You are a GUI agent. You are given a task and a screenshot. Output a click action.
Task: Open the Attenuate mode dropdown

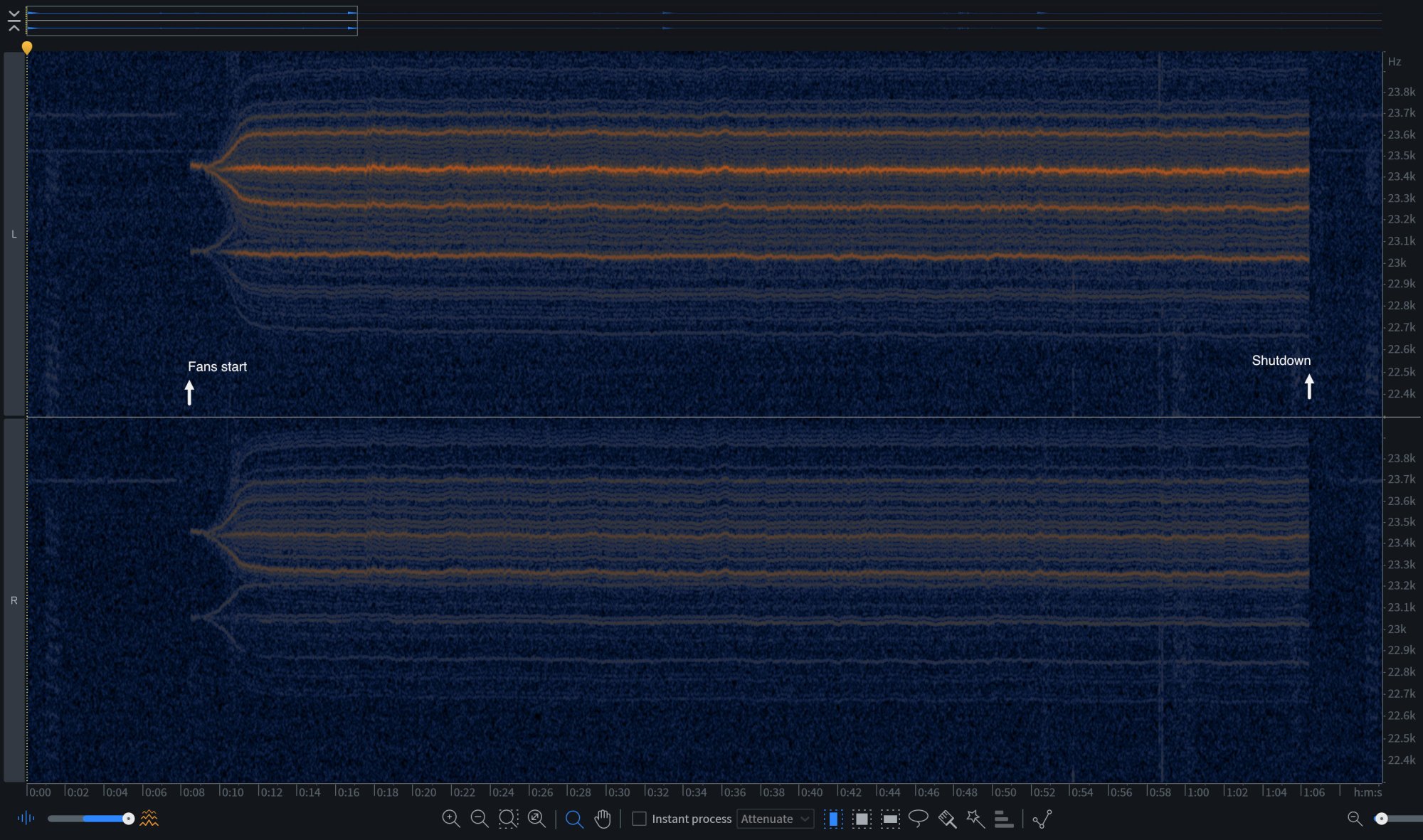tap(775, 819)
